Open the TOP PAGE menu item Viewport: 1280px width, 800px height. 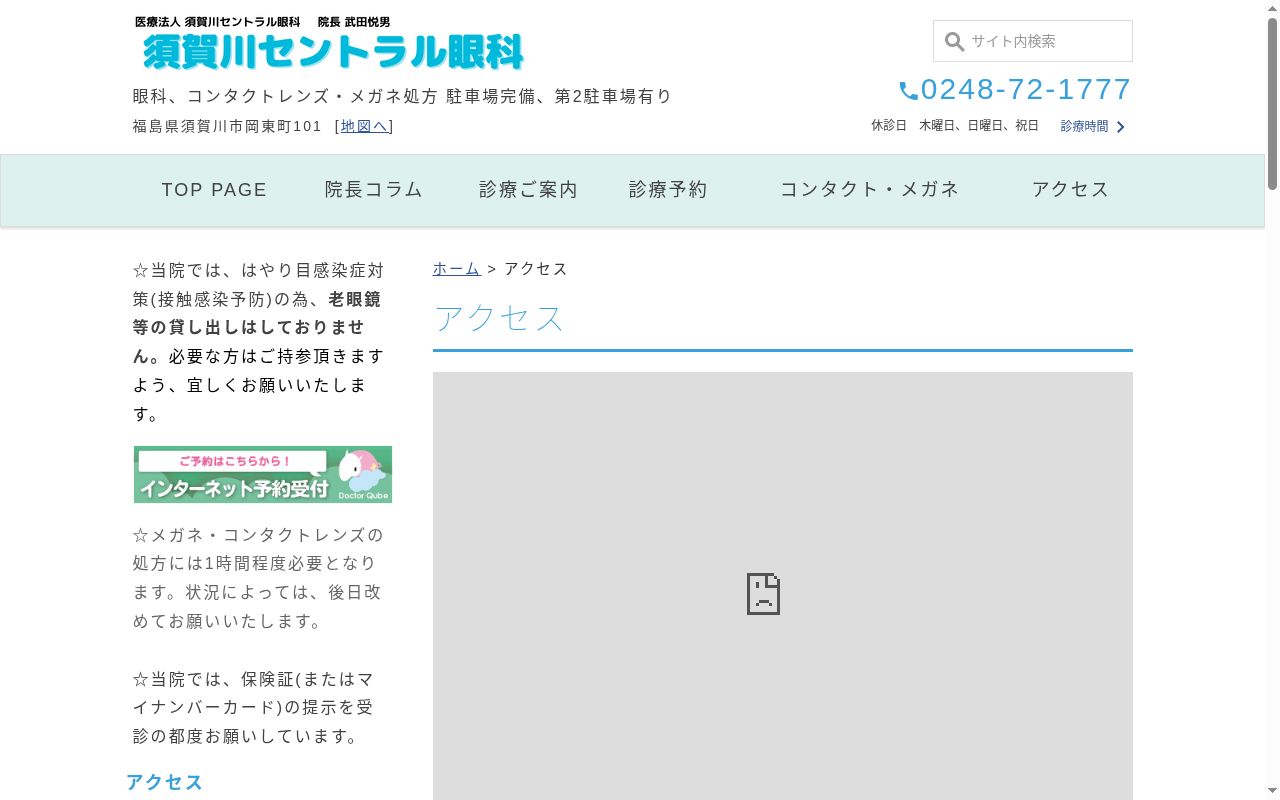point(214,190)
